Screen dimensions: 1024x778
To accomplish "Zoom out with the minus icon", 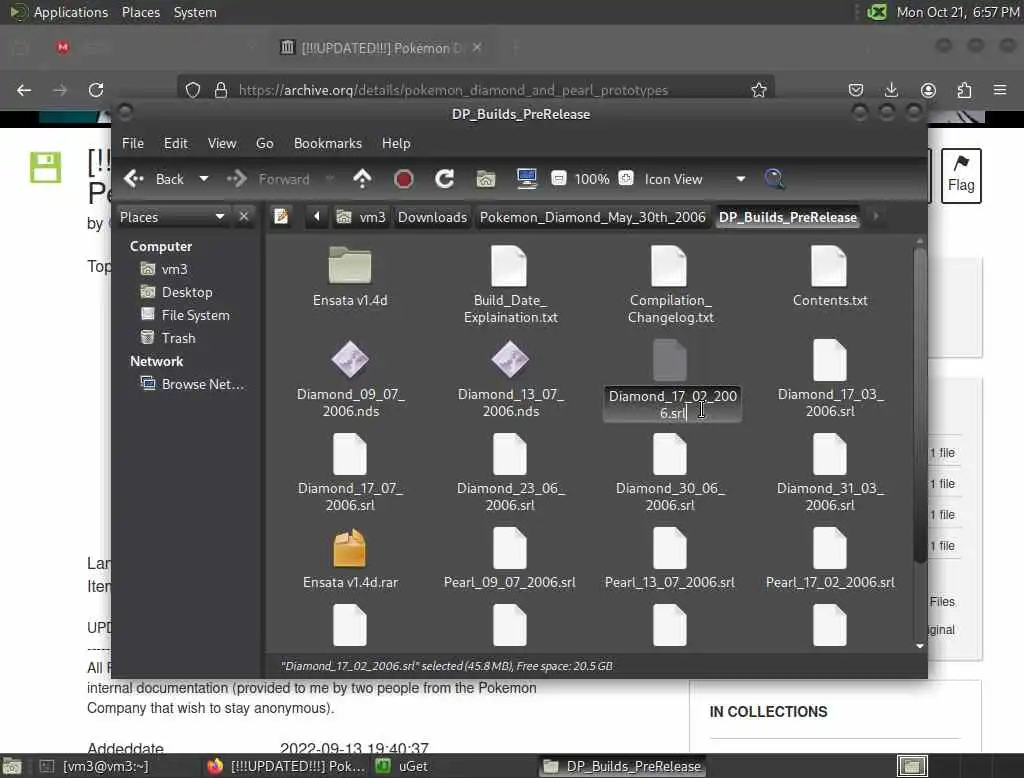I will tap(558, 178).
